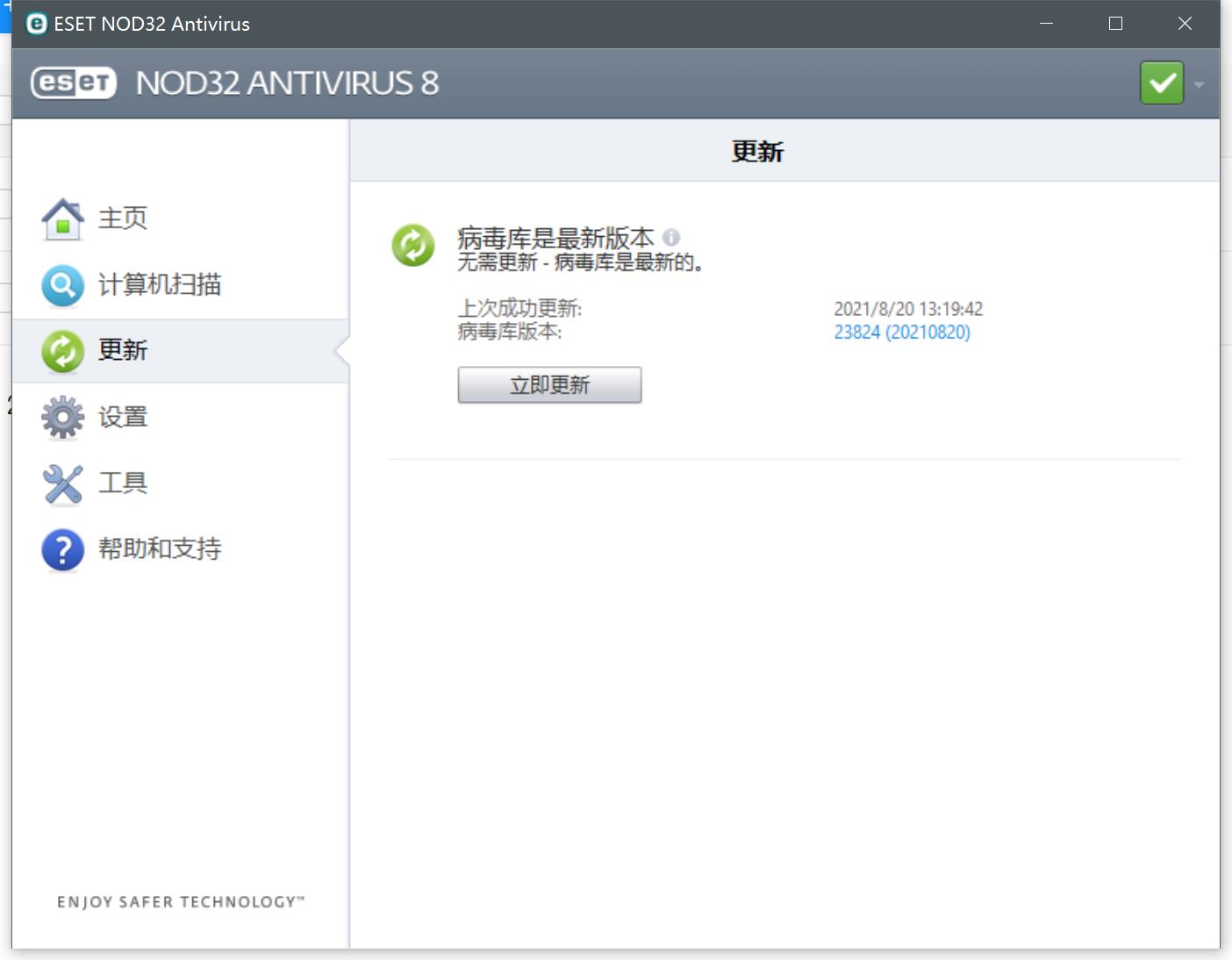The height and width of the screenshot is (960, 1232).
Task: Click the green Update arrows sidebar icon
Action: [x=62, y=351]
